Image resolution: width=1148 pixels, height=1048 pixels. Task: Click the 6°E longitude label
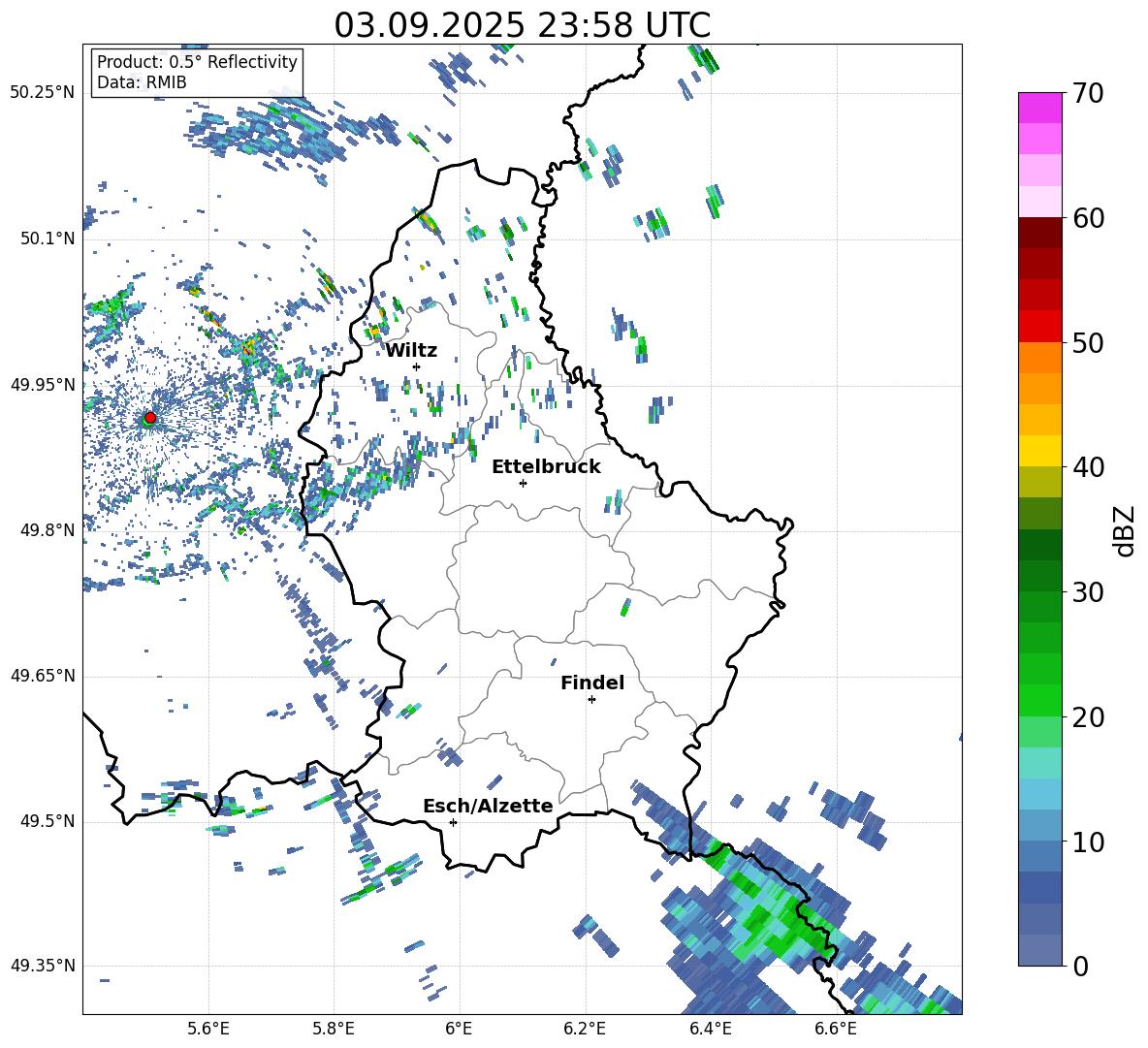459,1030
